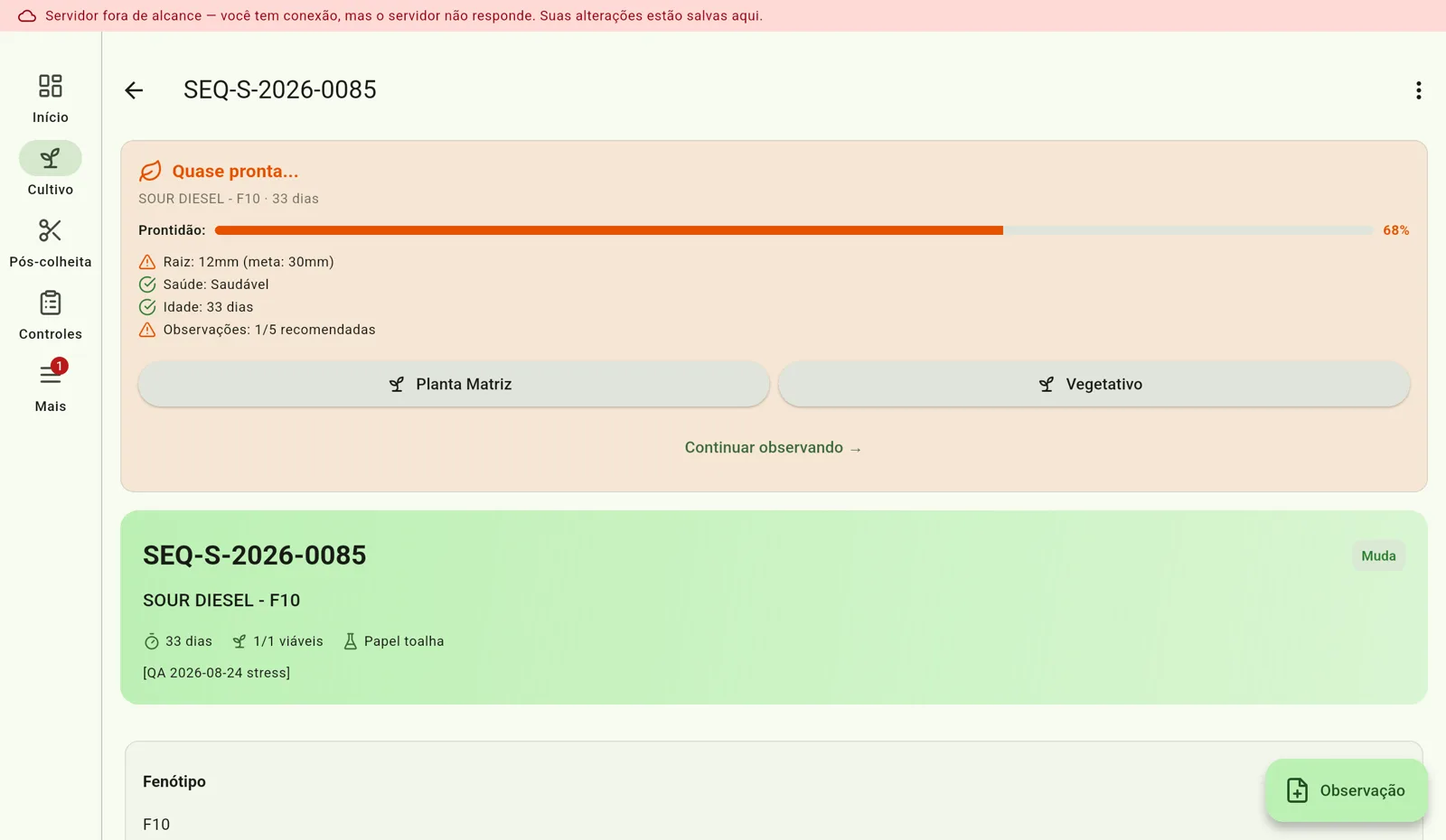
Task: Click the Prontidão progress bar
Action: coord(793,230)
